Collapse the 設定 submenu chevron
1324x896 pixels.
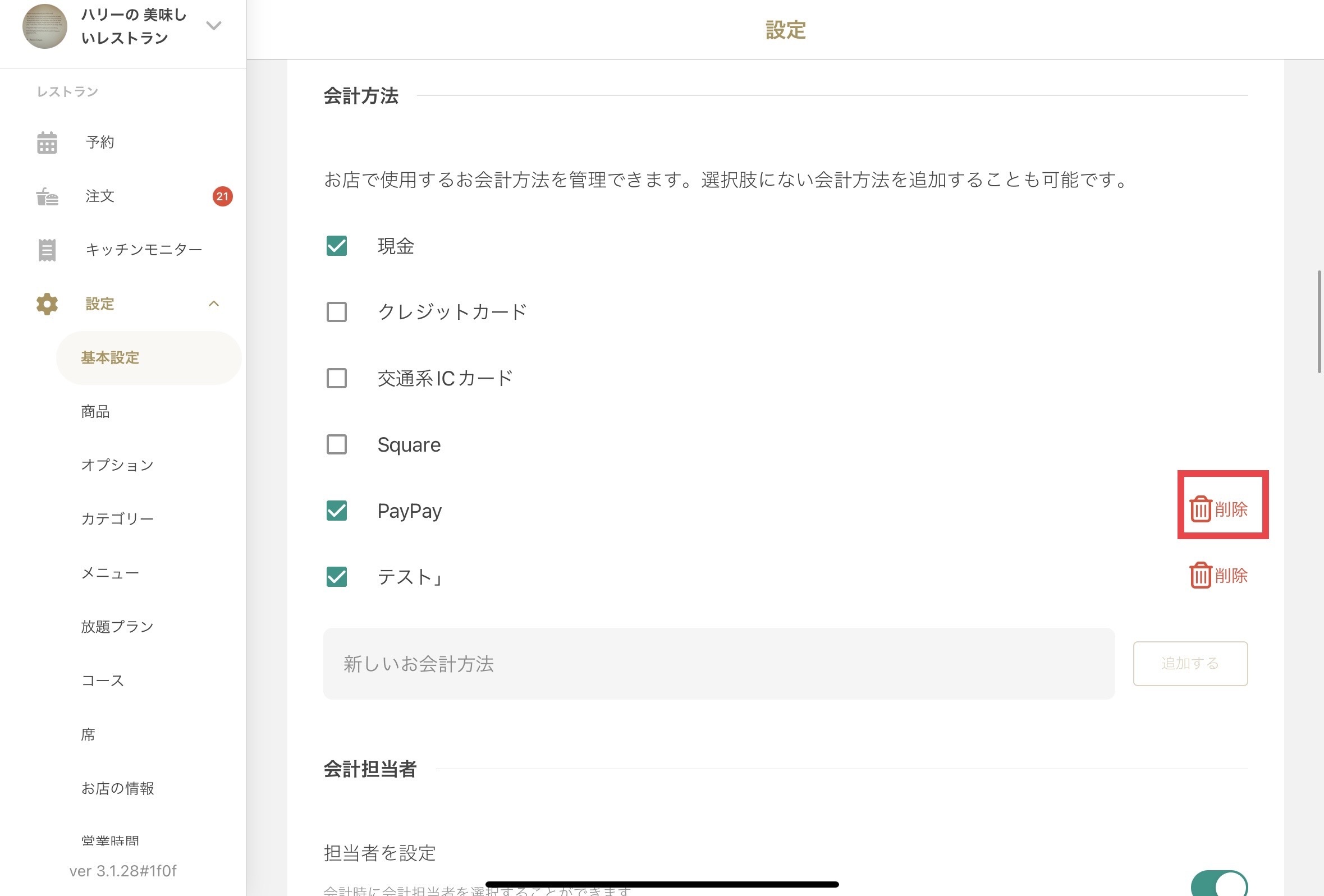click(214, 304)
